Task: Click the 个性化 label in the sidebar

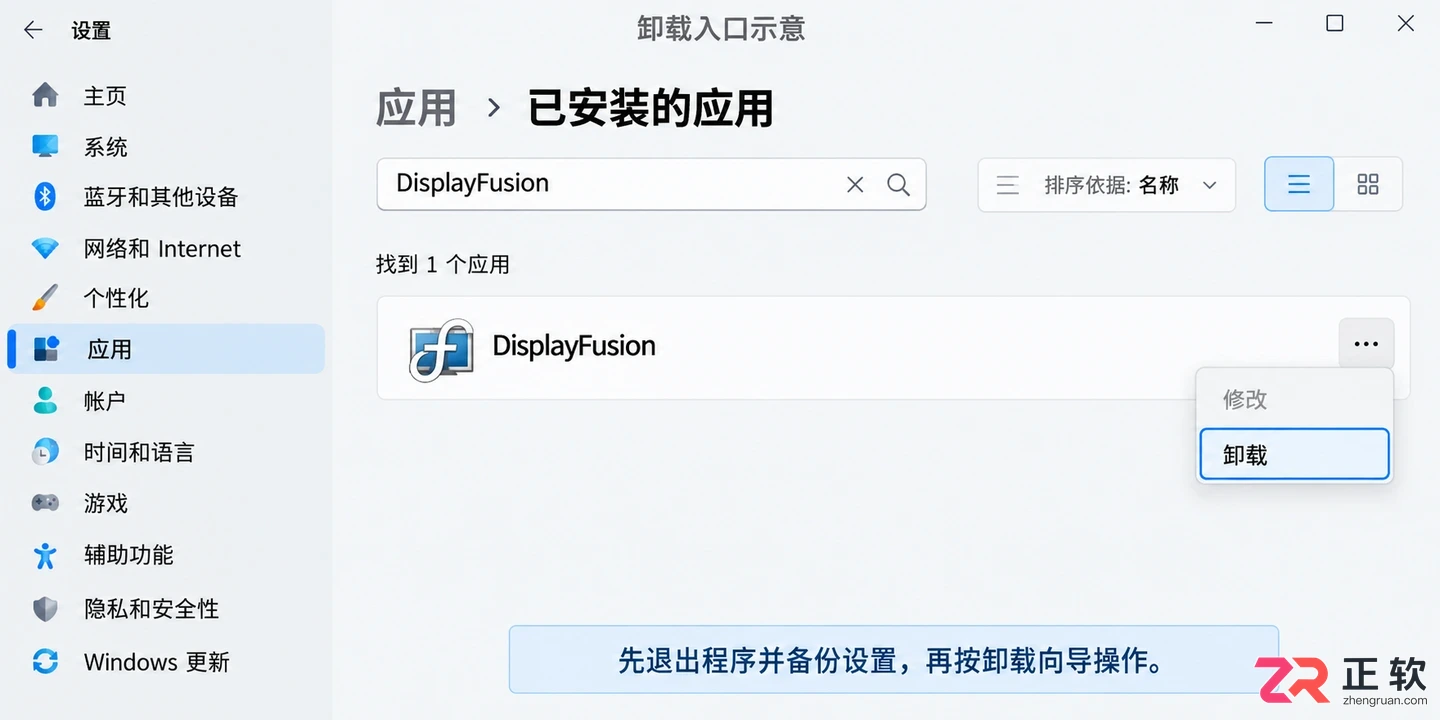Action: [116, 298]
